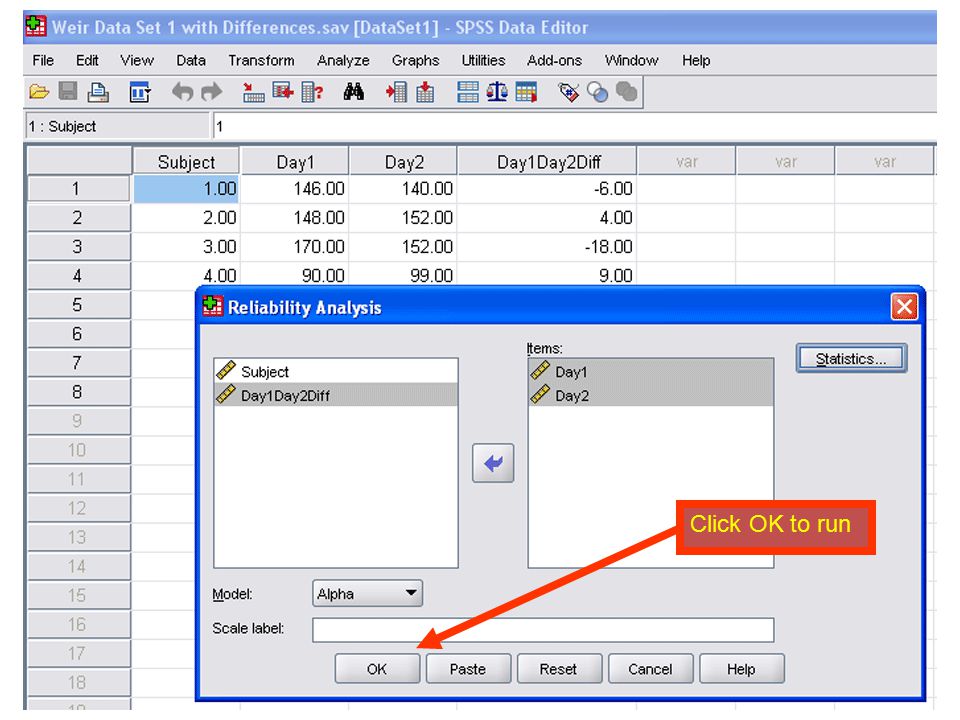Click the Paste button
The height and width of the screenshot is (720, 960).
(468, 669)
